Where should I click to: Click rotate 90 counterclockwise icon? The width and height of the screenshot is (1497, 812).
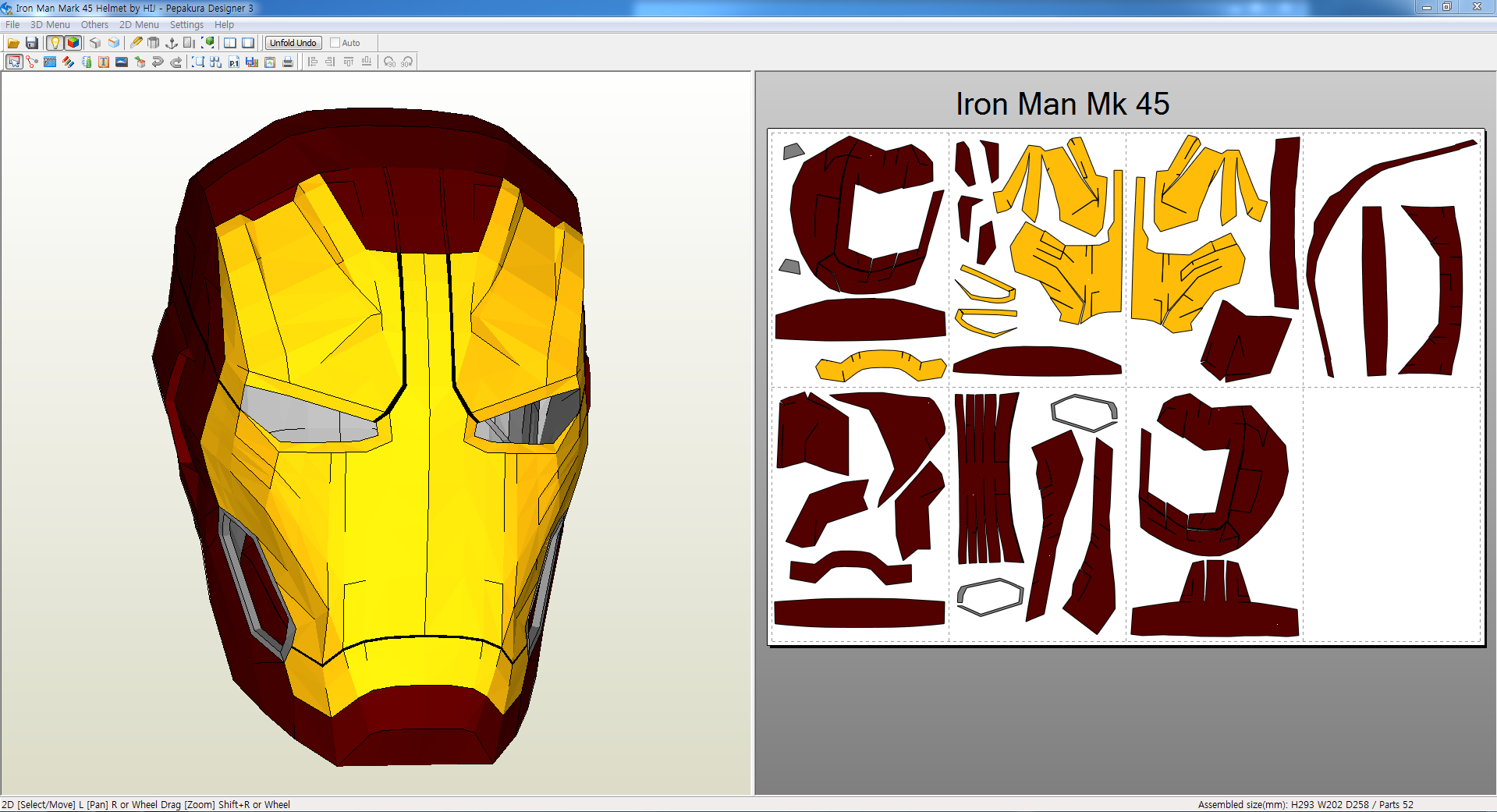[389, 62]
